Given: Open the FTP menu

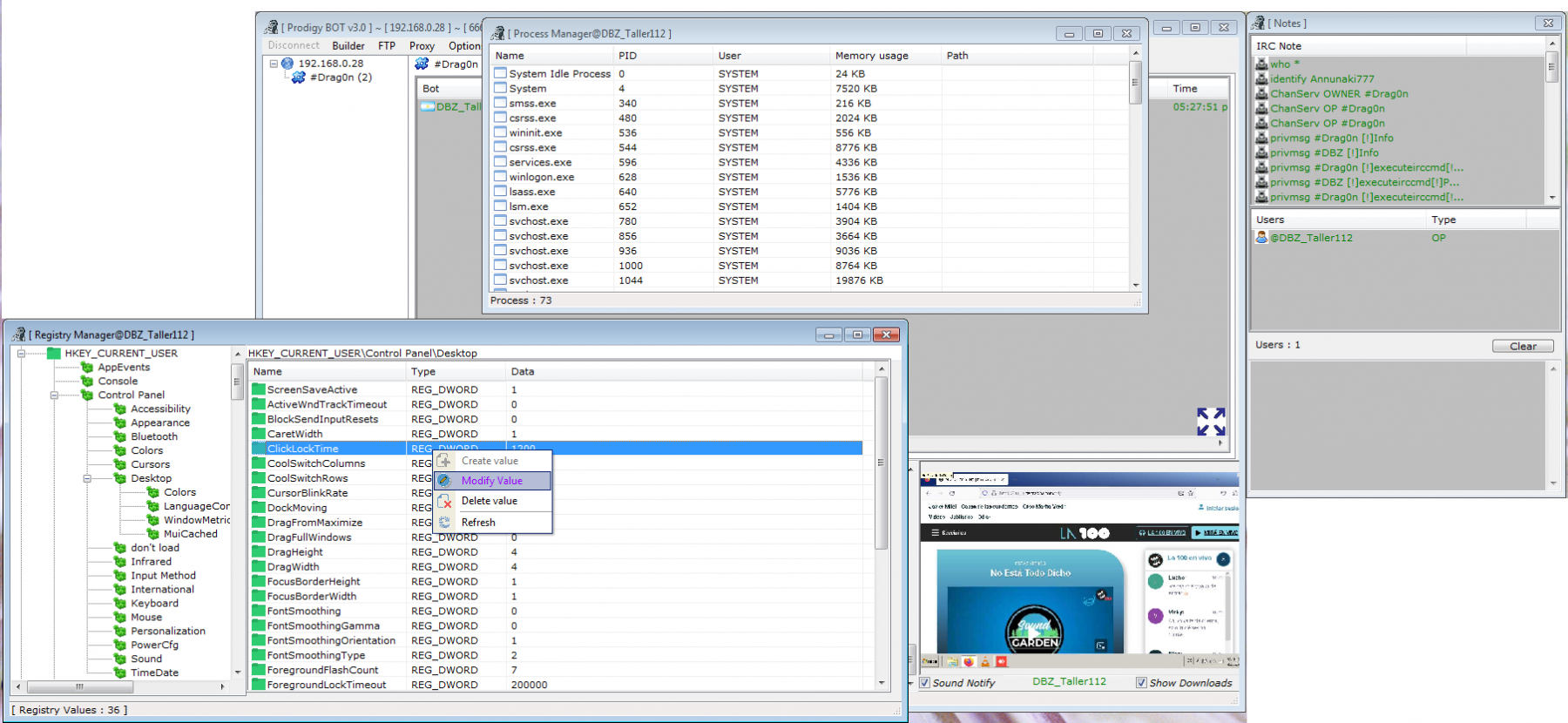Looking at the screenshot, I should pos(387,46).
